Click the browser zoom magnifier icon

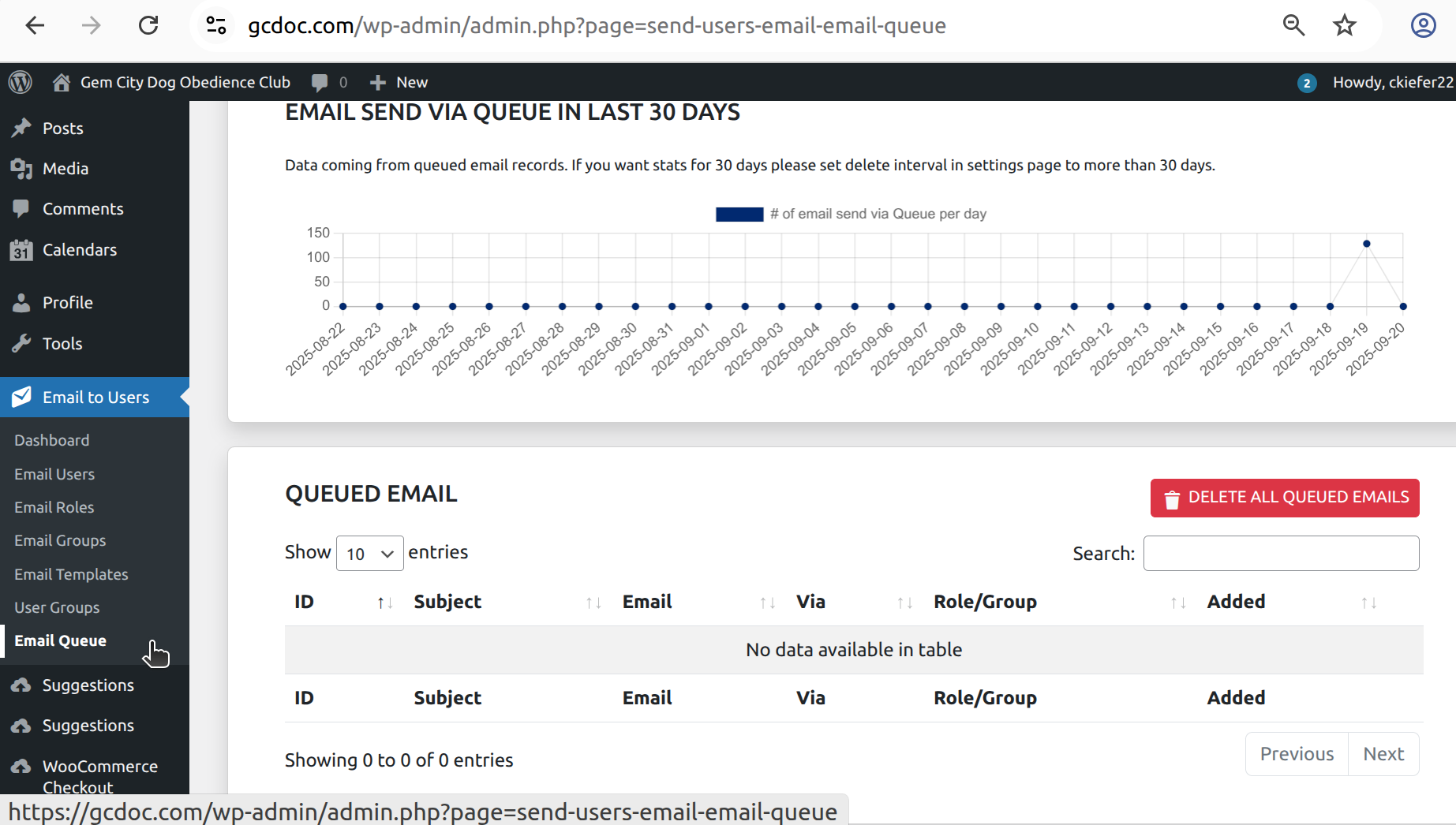click(1293, 25)
